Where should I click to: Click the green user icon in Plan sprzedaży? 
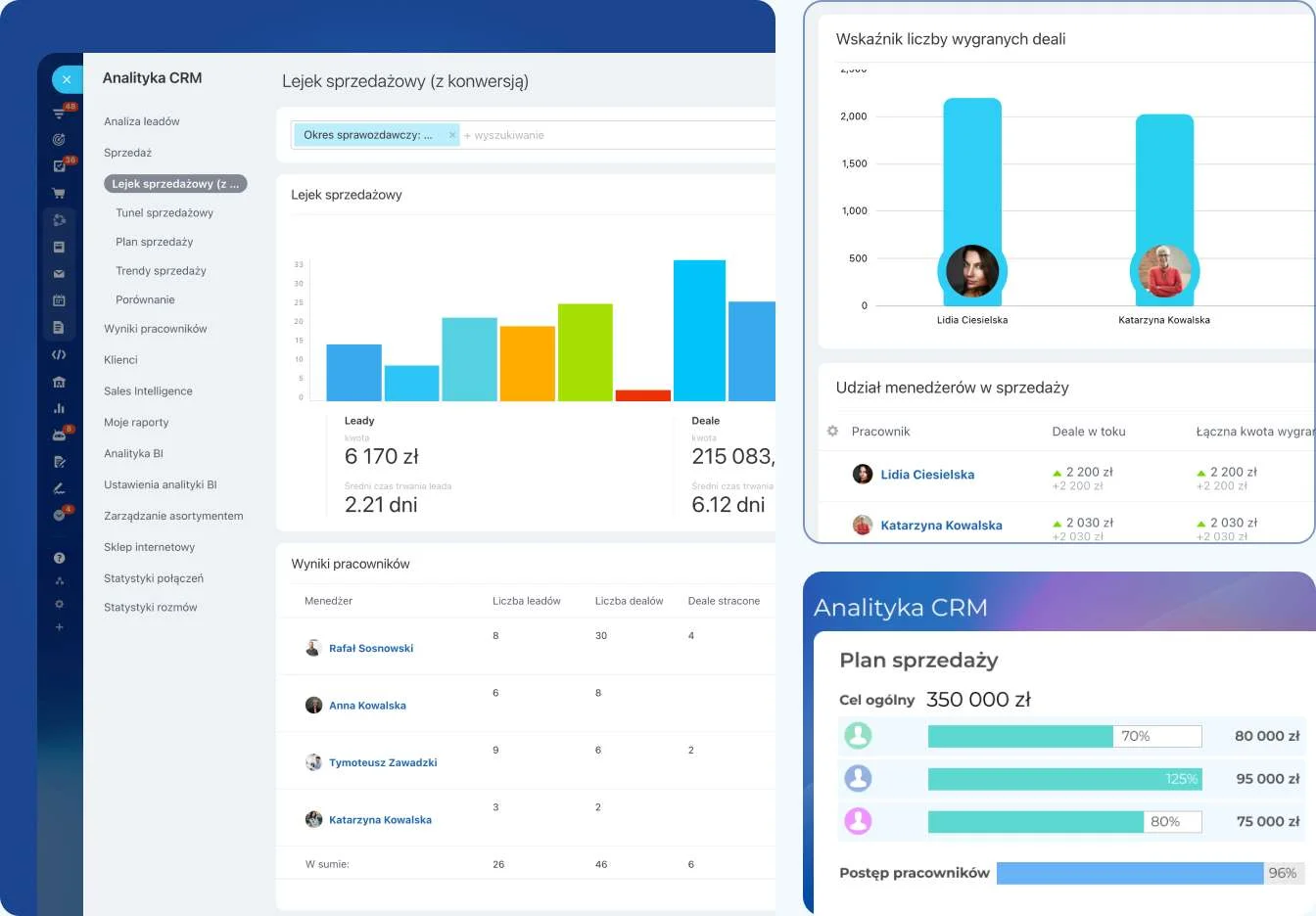858,736
